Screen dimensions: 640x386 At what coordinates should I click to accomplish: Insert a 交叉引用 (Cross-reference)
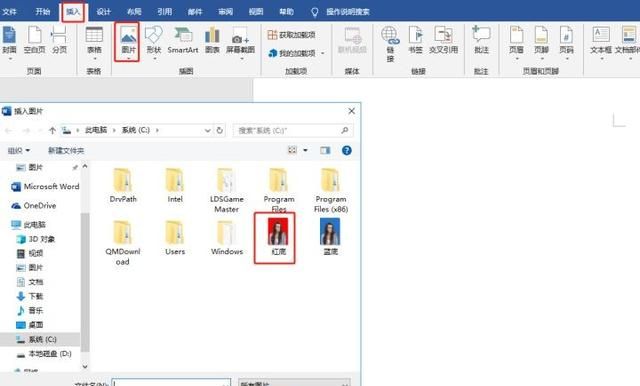443,41
